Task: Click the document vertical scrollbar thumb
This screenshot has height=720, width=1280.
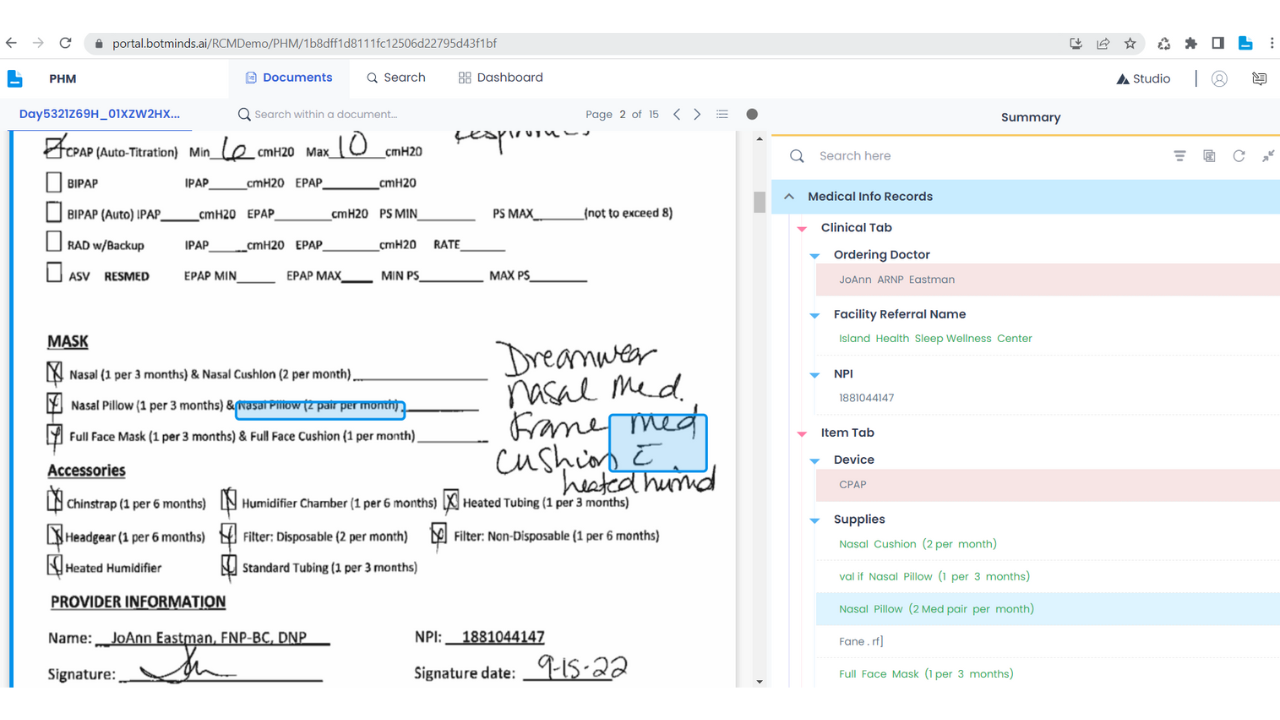Action: pyautogui.click(x=759, y=201)
